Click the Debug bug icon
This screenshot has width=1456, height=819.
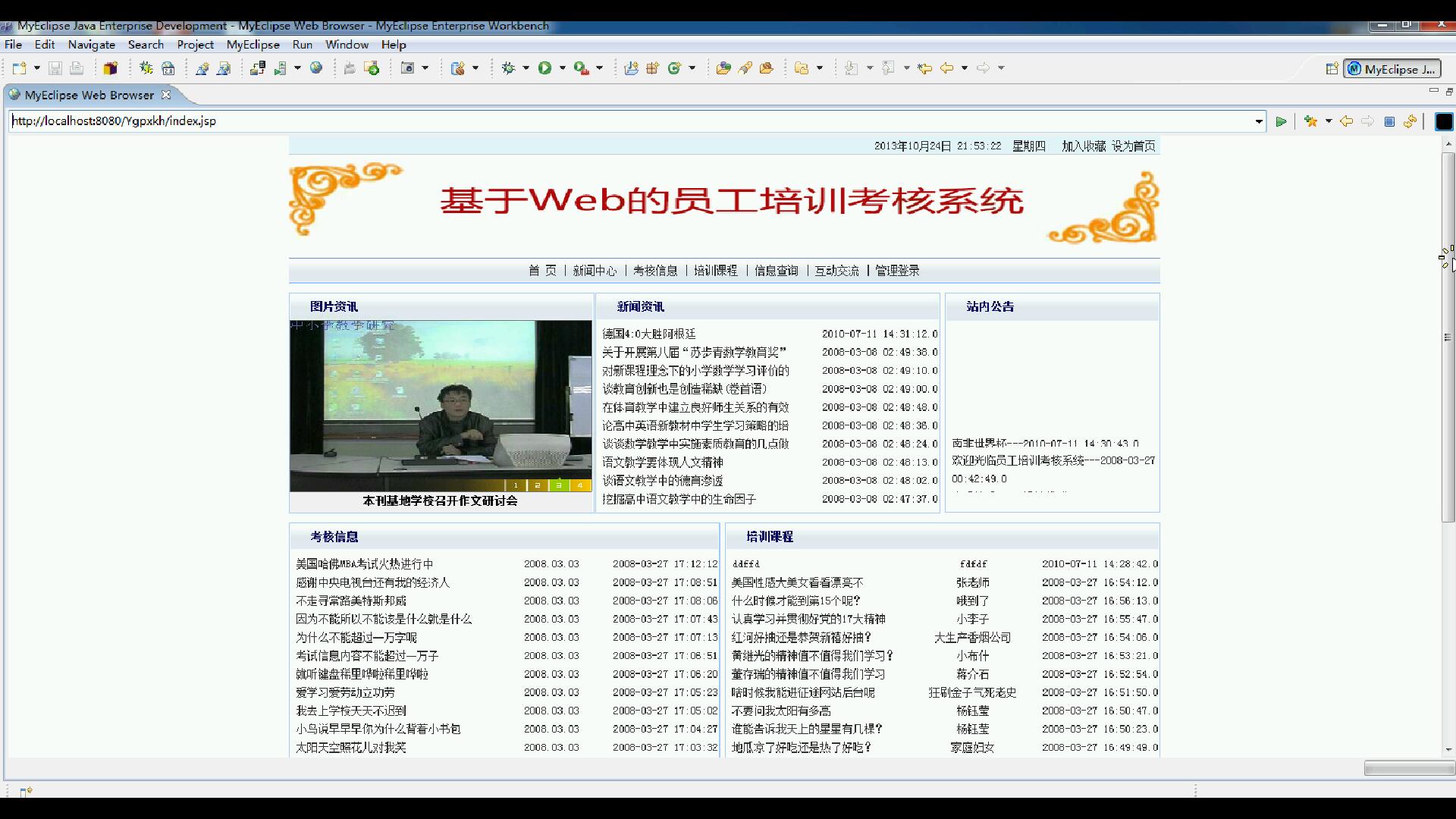(508, 68)
